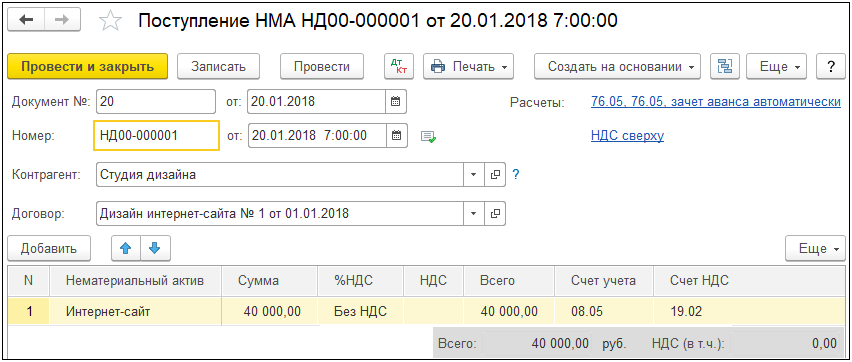
Task: Click the posted status icon with checkmark
Action: point(428,136)
